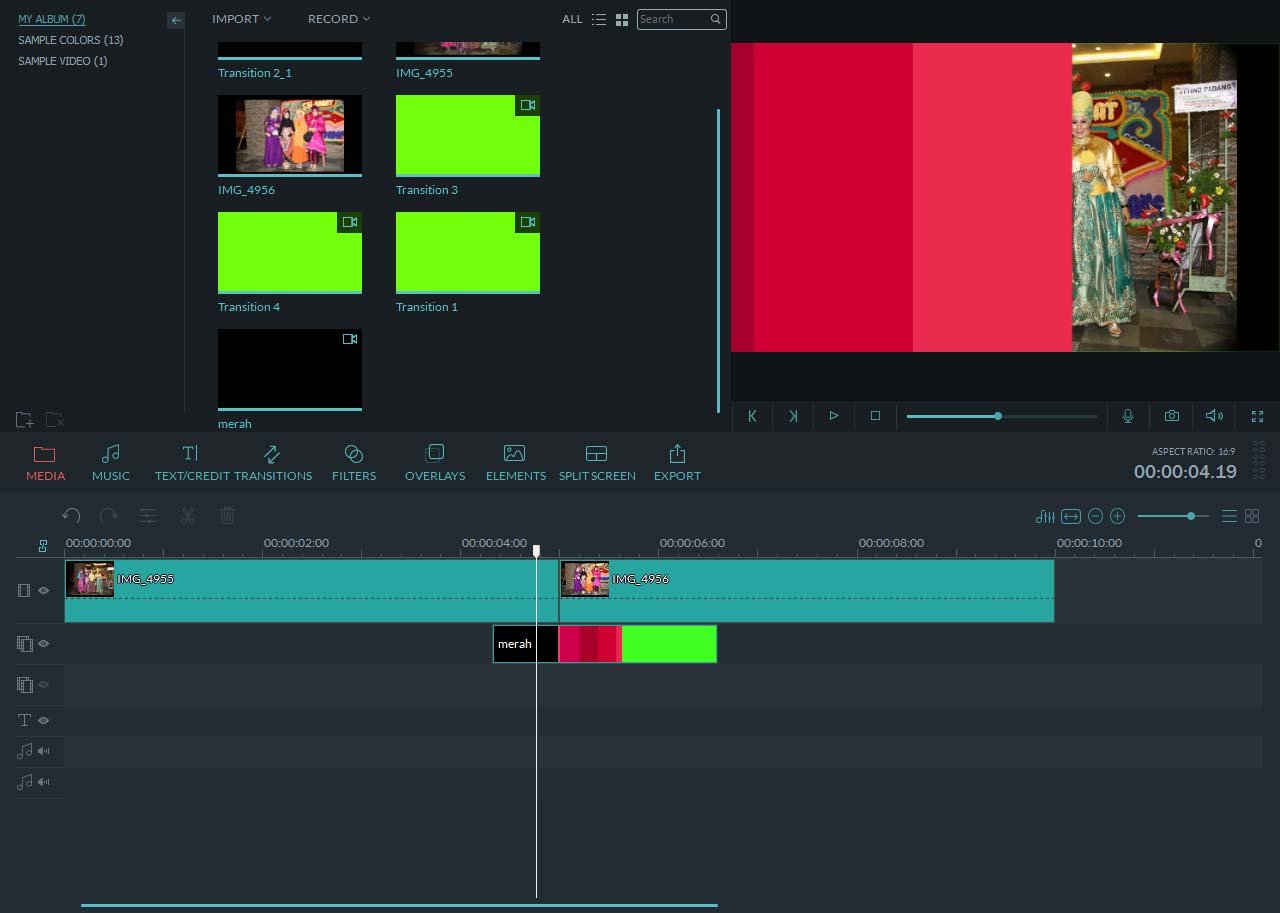Open the Filters tab
This screenshot has height=913, width=1280.
354,463
